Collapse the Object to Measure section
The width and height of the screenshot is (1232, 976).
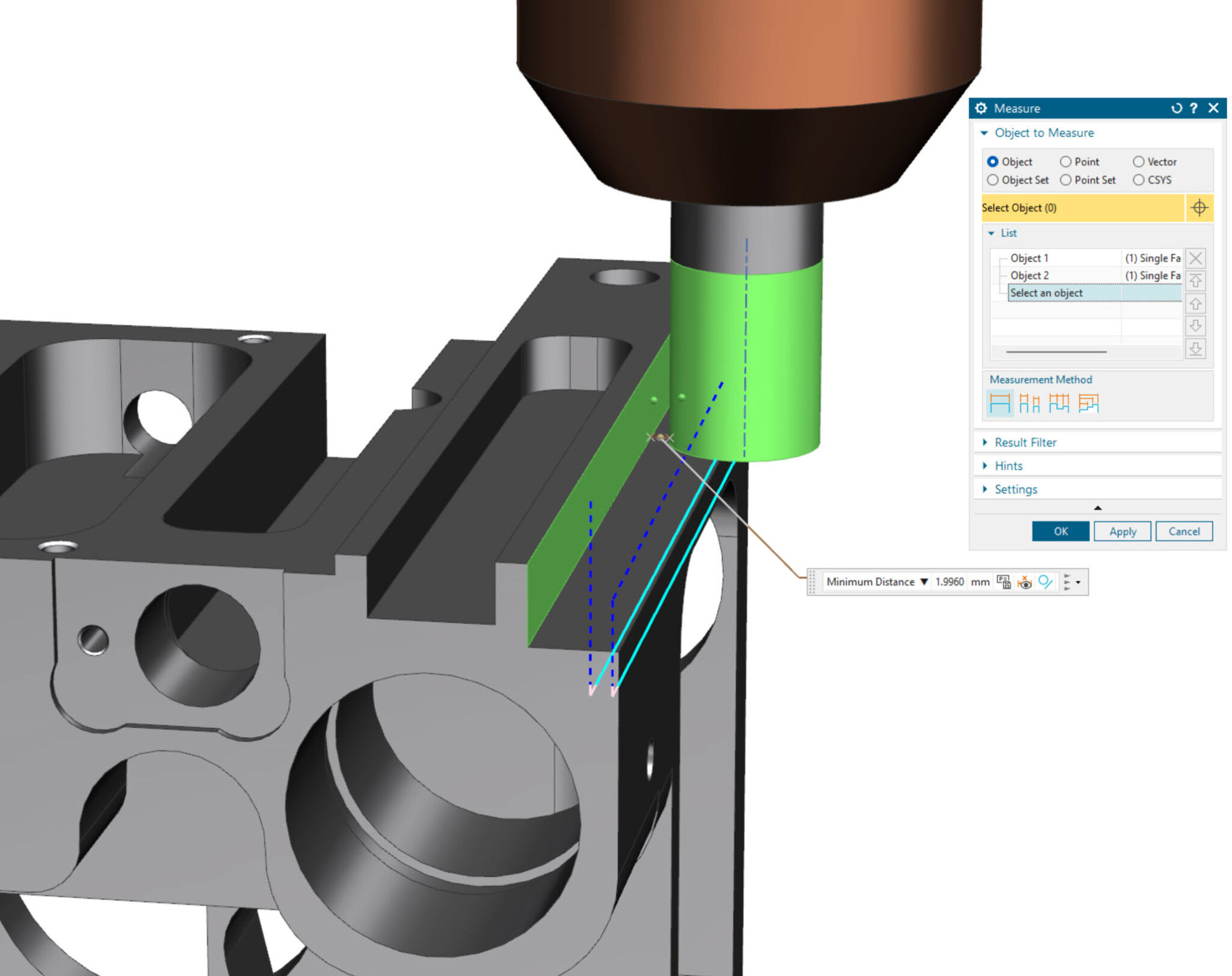pos(985,133)
